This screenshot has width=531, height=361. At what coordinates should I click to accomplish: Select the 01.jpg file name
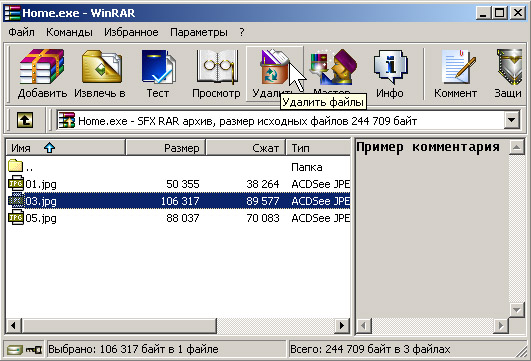[41, 184]
